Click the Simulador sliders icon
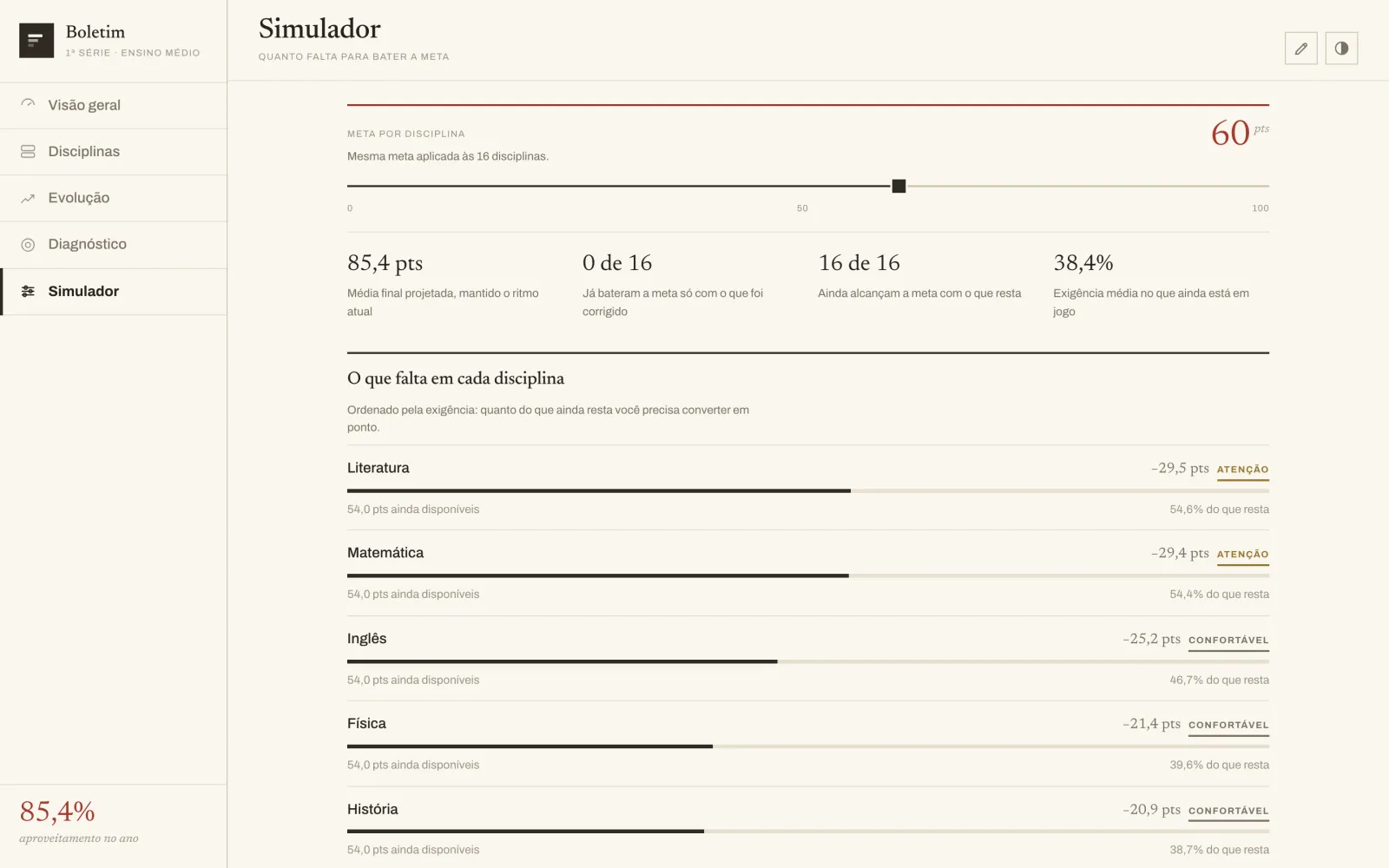Viewport: 1389px width, 868px height. coord(28,291)
